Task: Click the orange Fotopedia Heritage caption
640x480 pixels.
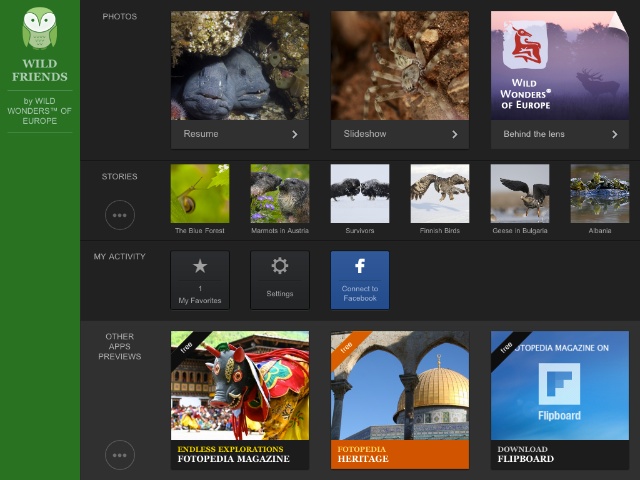Action: (400, 454)
